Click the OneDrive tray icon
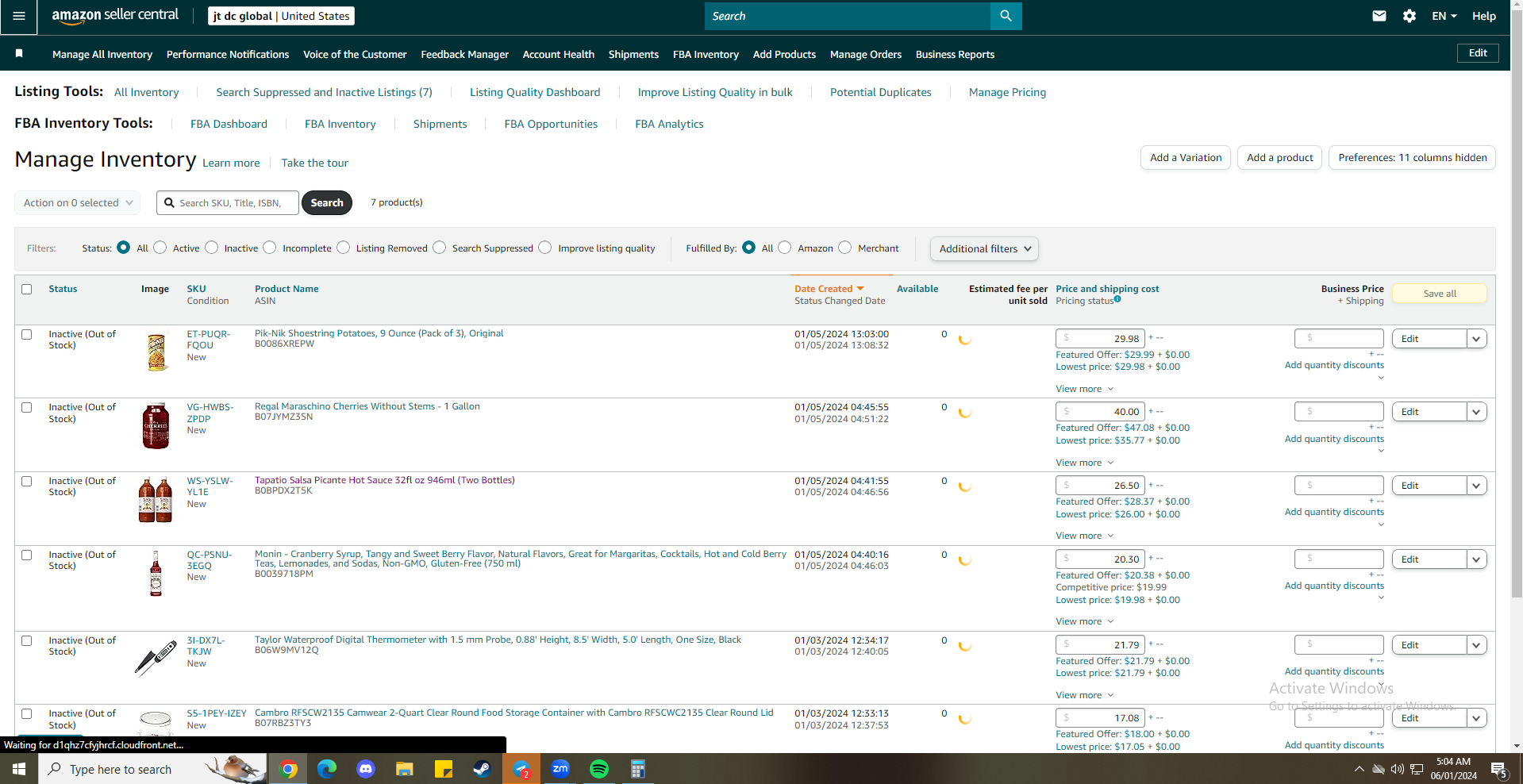The image size is (1523, 784). point(1379,769)
